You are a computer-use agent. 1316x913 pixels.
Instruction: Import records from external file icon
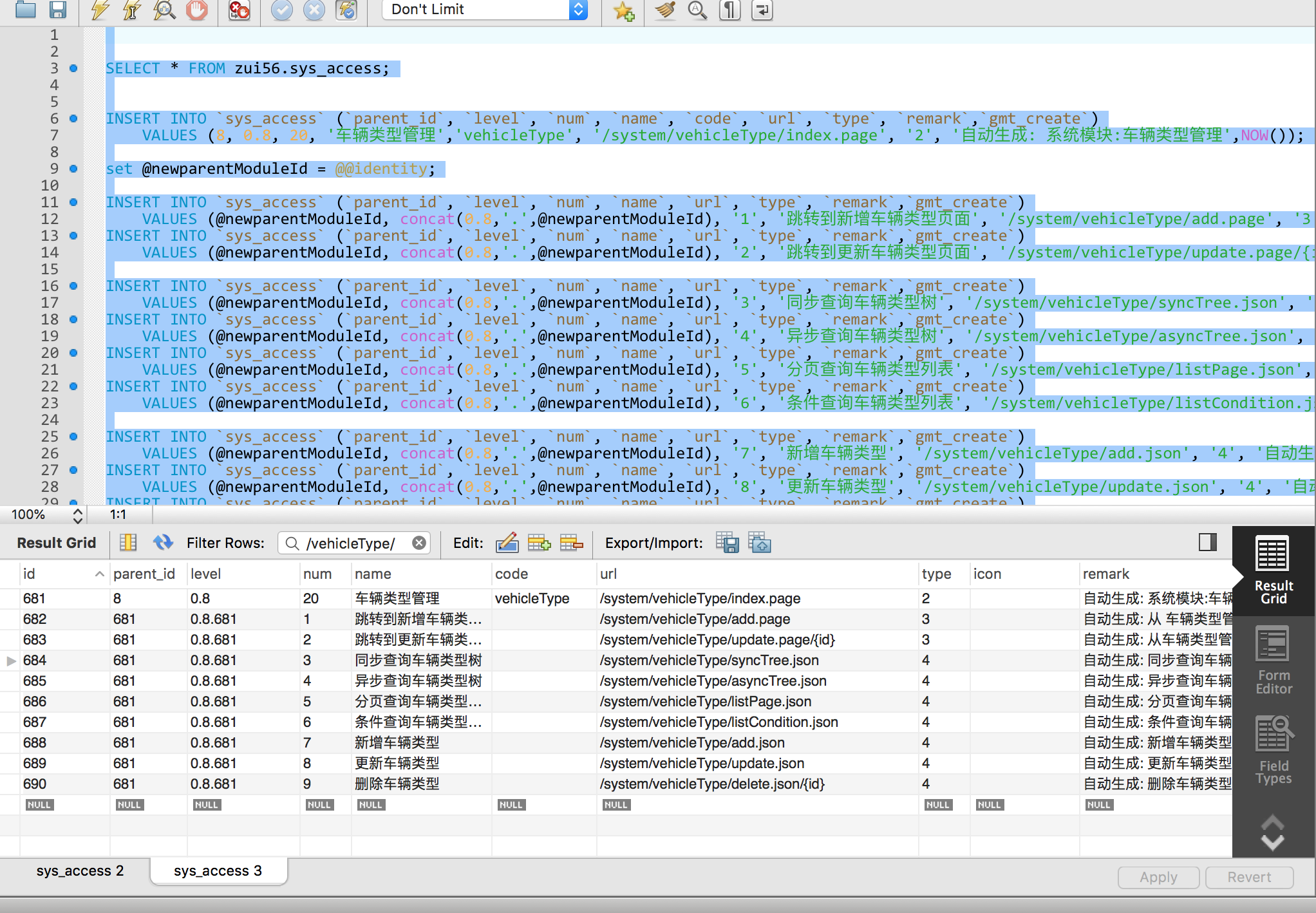point(760,543)
